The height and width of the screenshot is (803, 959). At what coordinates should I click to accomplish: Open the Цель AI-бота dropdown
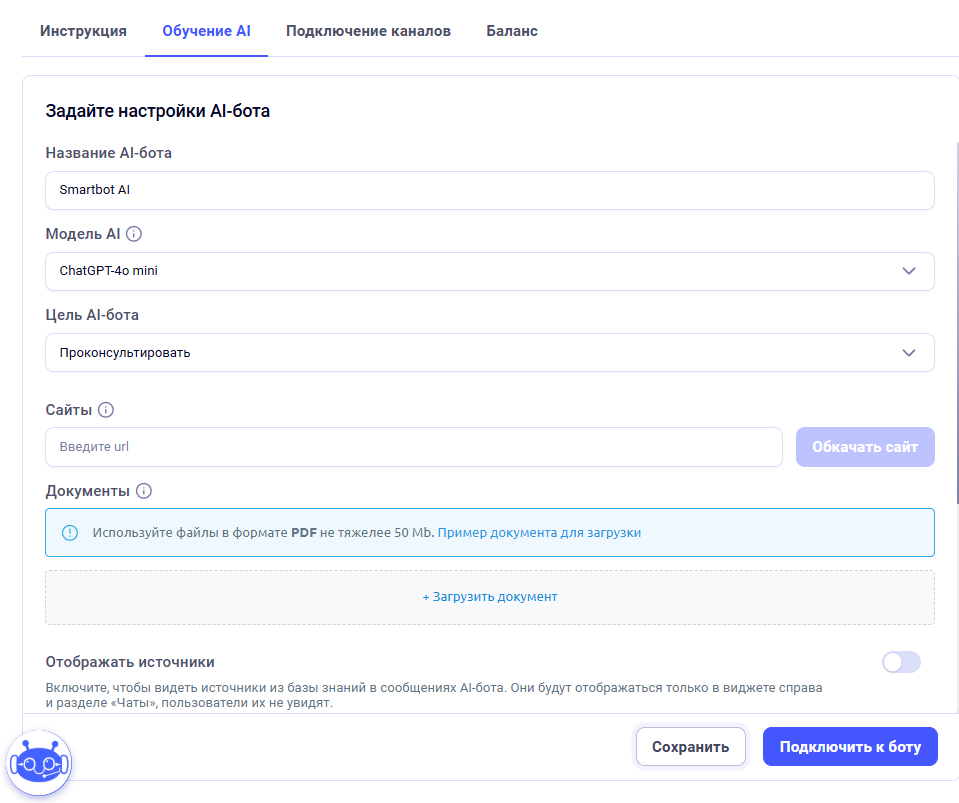[x=489, y=352]
